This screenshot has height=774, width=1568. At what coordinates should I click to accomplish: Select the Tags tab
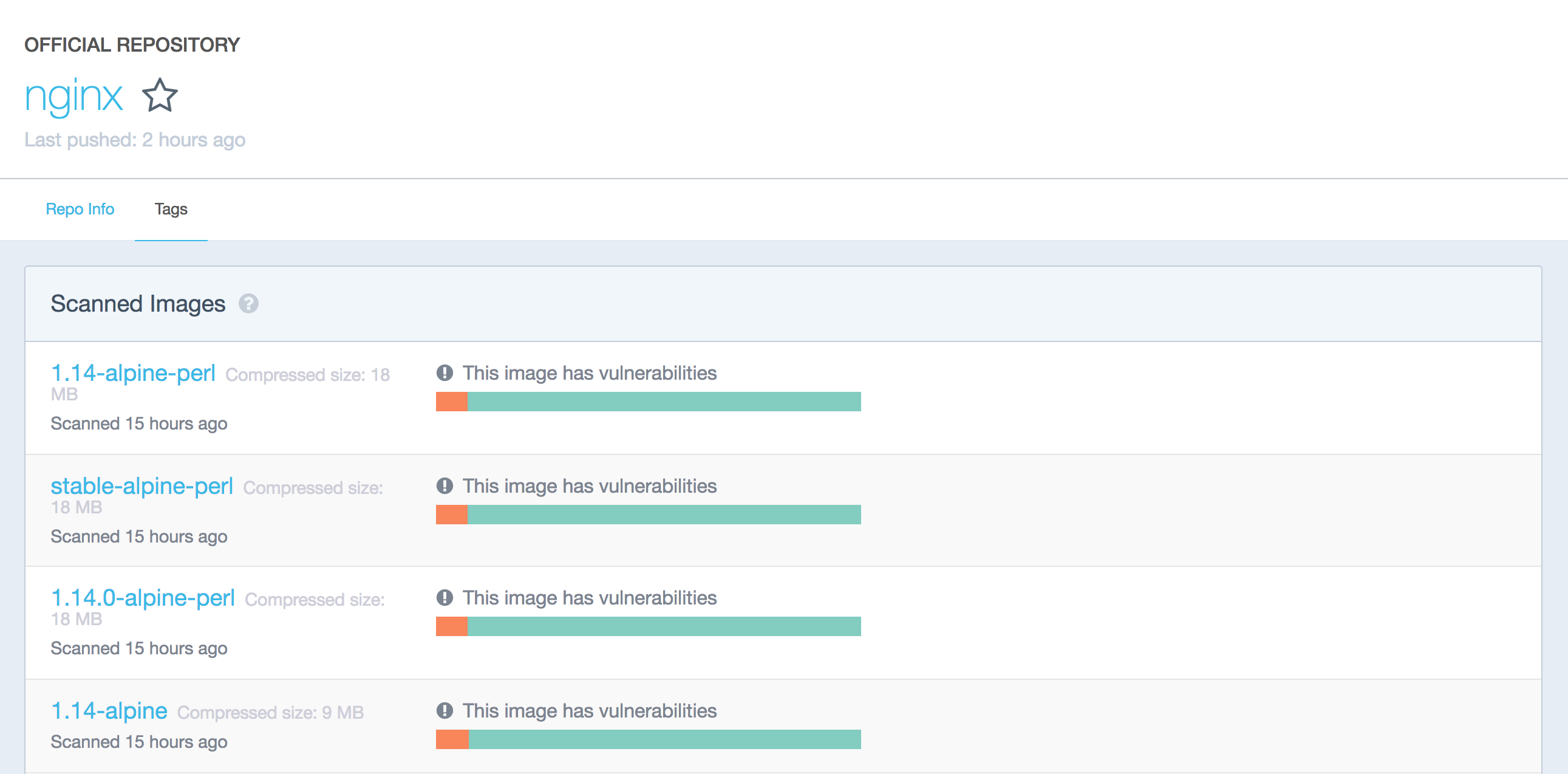pyautogui.click(x=171, y=209)
